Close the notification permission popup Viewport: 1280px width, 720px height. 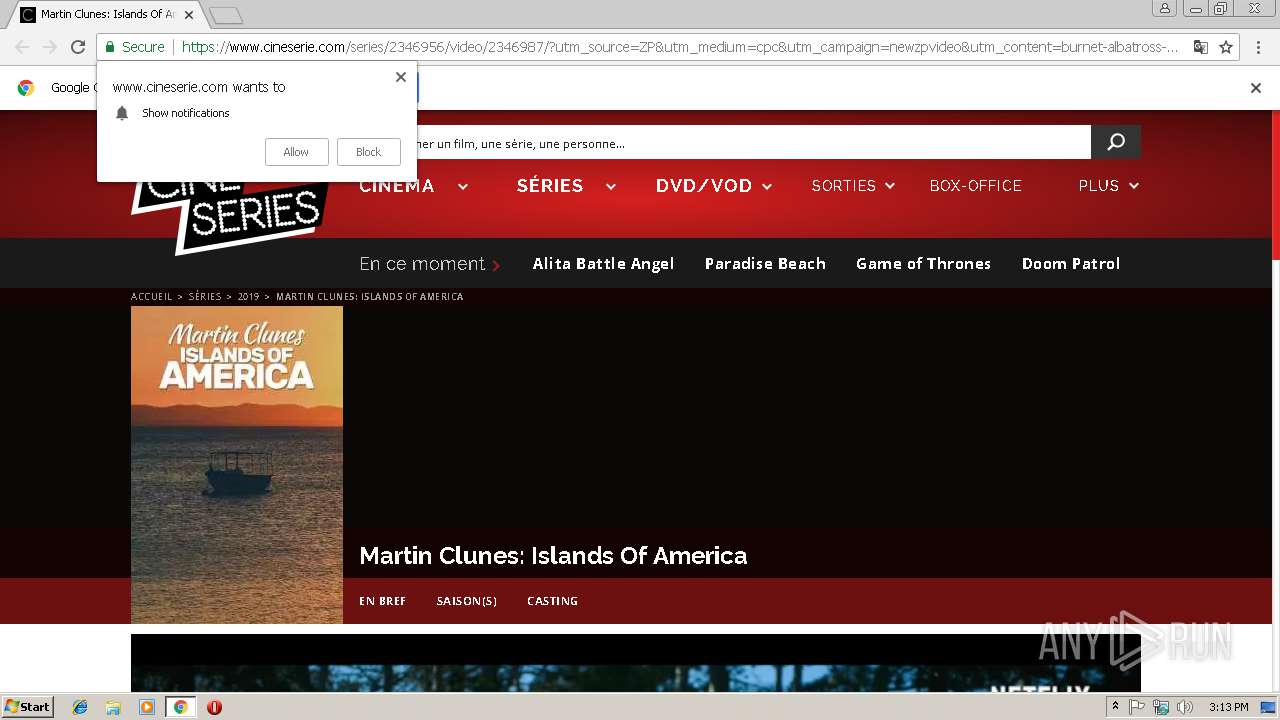pos(401,77)
